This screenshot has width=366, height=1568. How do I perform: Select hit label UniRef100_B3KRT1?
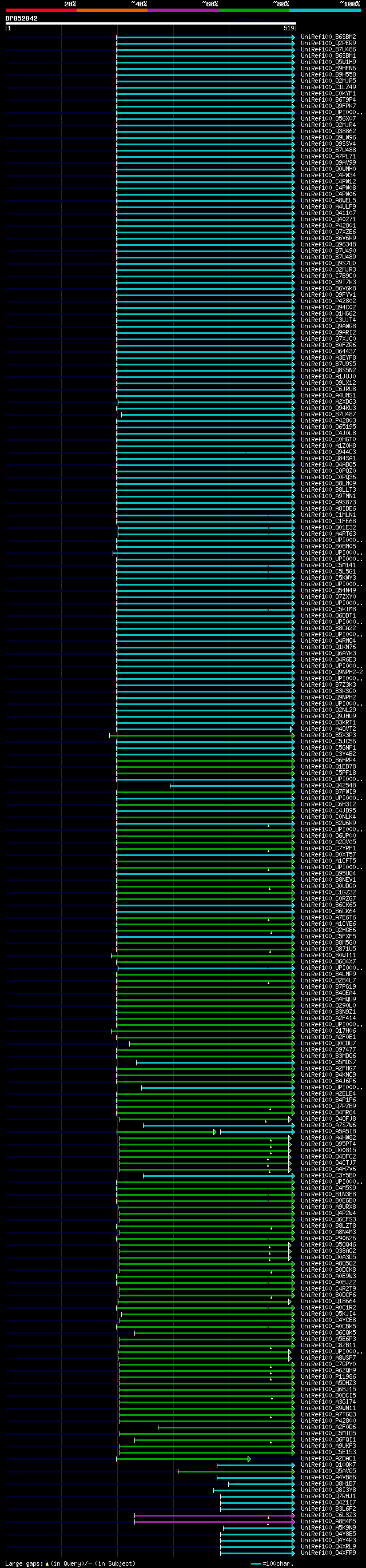tap(328, 722)
